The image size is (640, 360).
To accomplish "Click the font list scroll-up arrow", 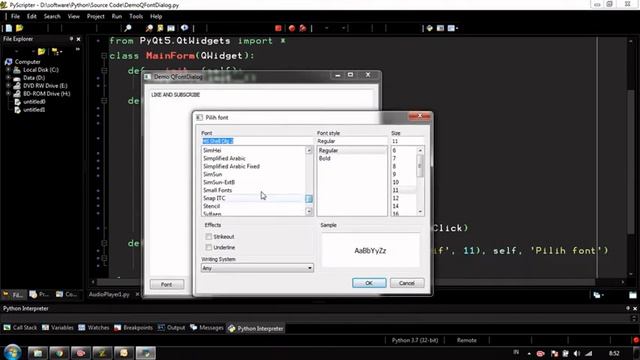I will (x=309, y=151).
